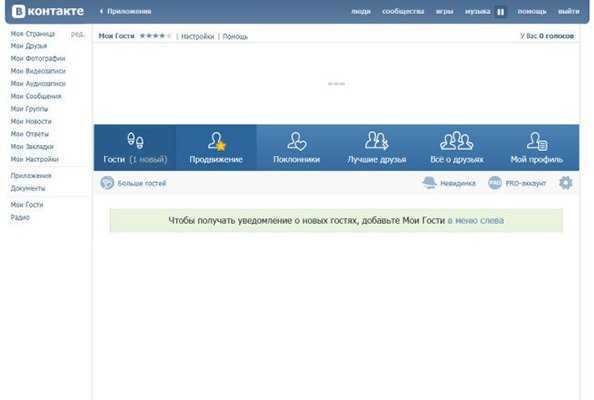
Task: Open the Гости tab with footprints icon
Action: [135, 148]
